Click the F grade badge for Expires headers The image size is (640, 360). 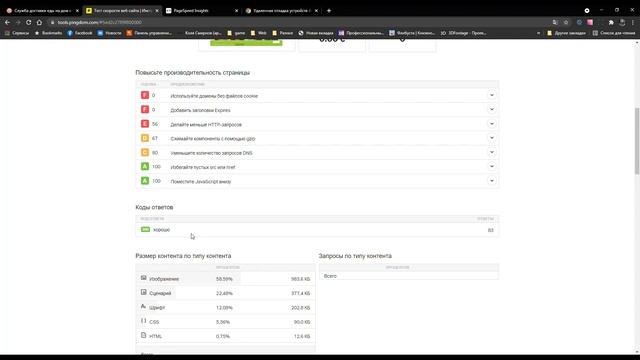click(x=145, y=109)
